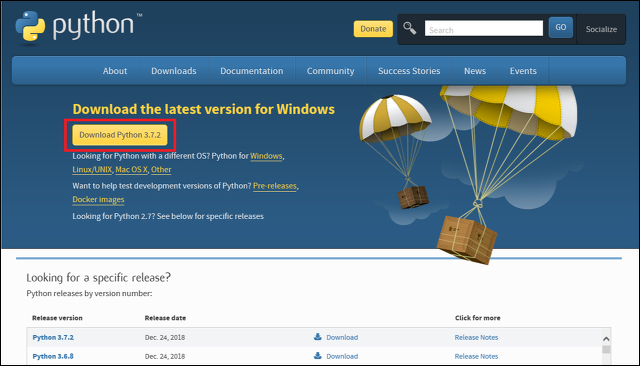
Task: Open Python 3.6.8 release version link
Action: [x=53, y=356]
